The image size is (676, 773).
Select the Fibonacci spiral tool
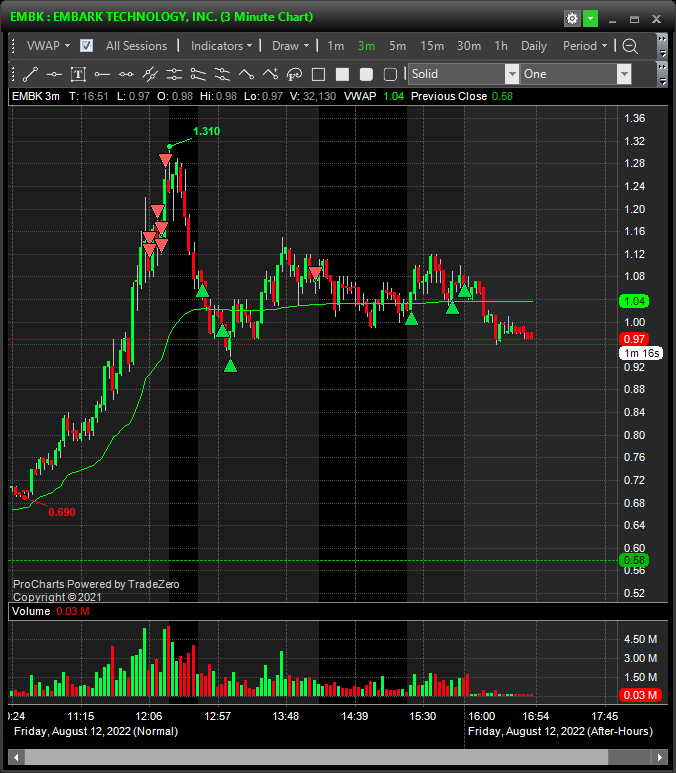click(294, 74)
